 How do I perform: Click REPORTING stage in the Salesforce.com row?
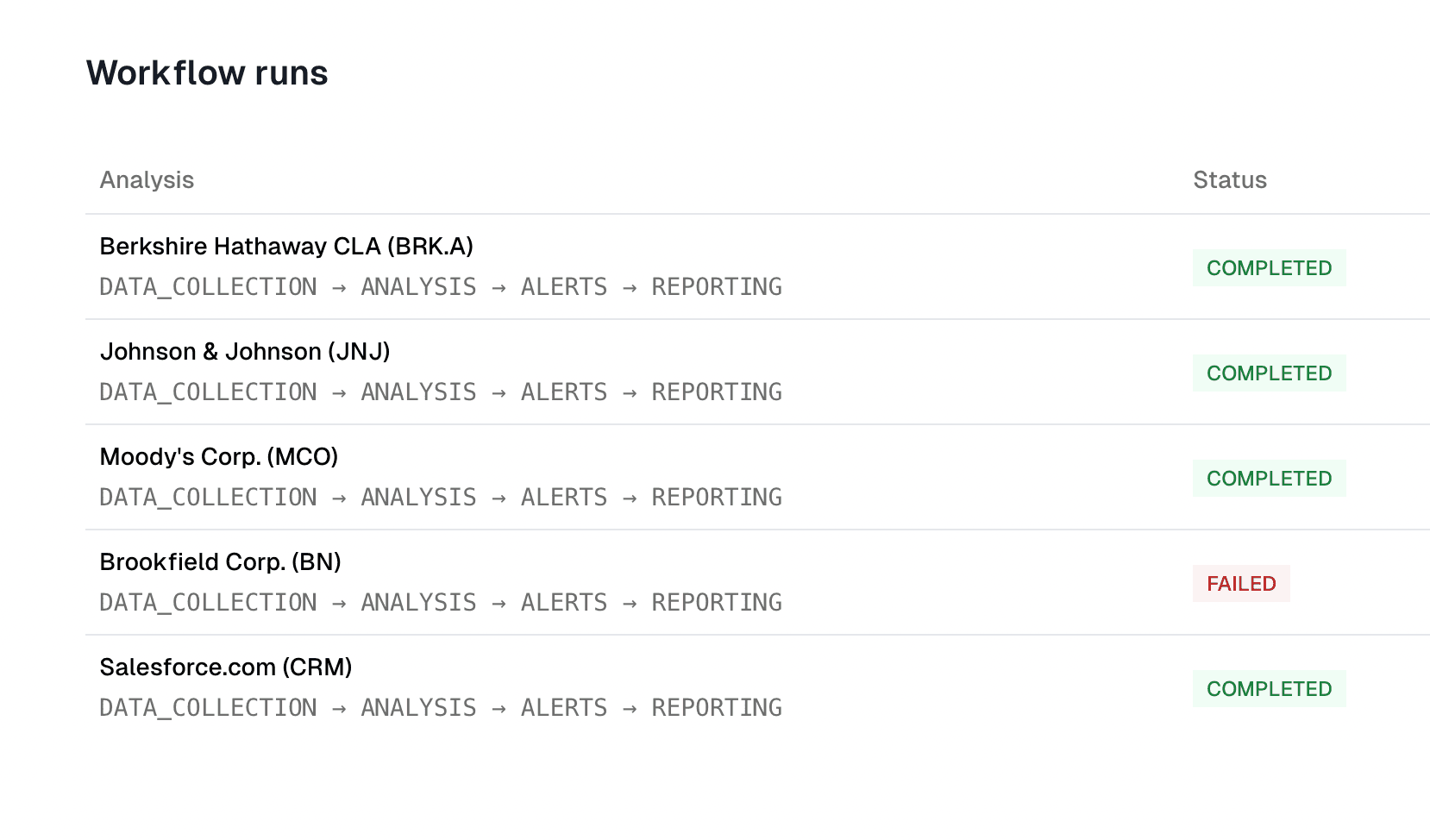tap(717, 708)
